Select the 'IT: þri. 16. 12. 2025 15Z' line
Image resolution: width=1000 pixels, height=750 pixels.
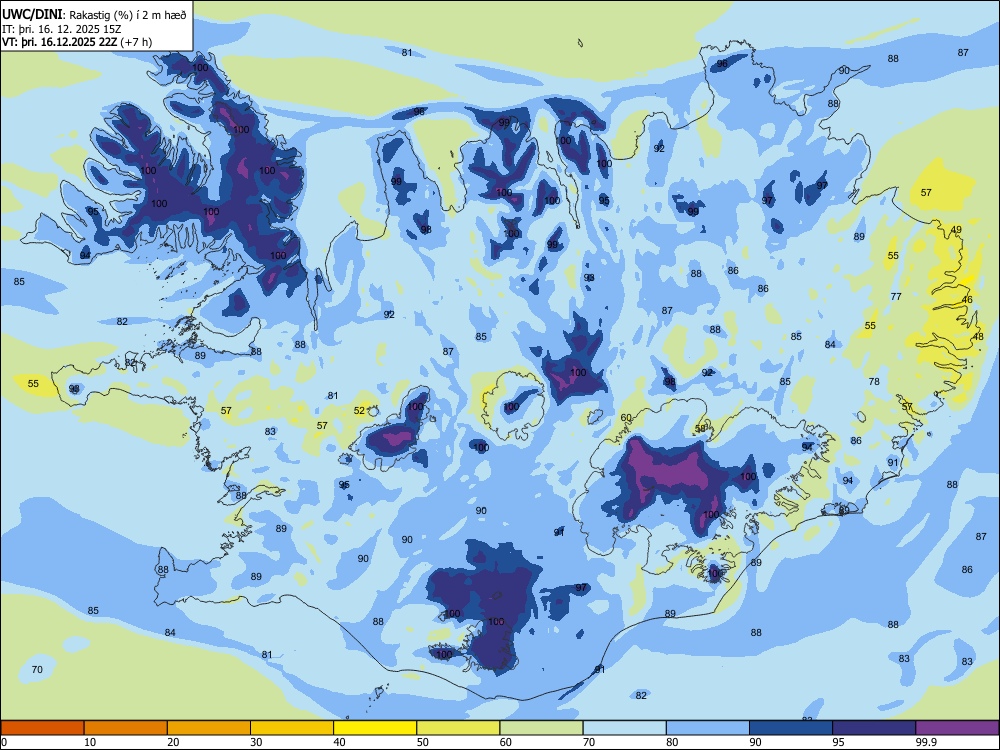point(61,29)
